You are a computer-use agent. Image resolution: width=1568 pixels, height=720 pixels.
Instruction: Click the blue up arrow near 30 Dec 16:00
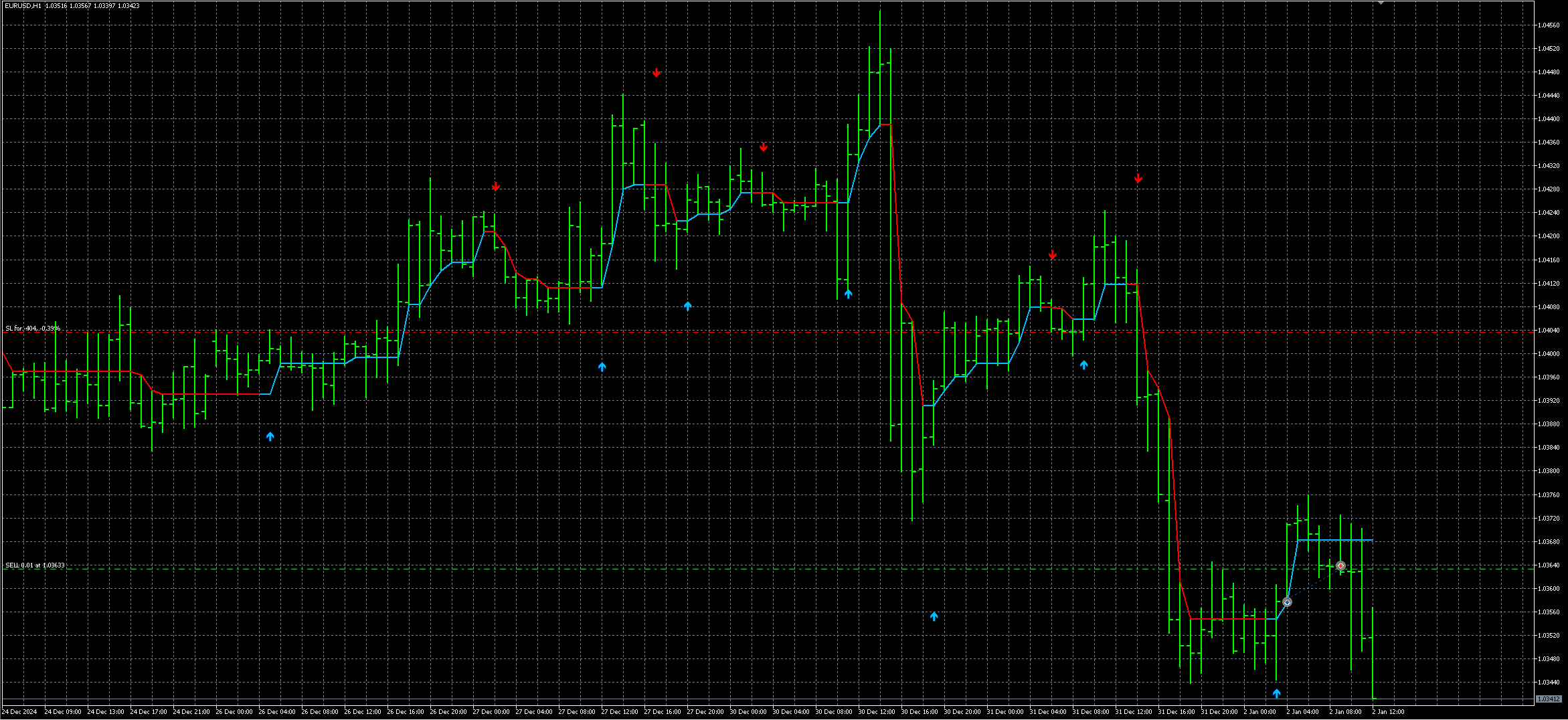[x=934, y=616]
